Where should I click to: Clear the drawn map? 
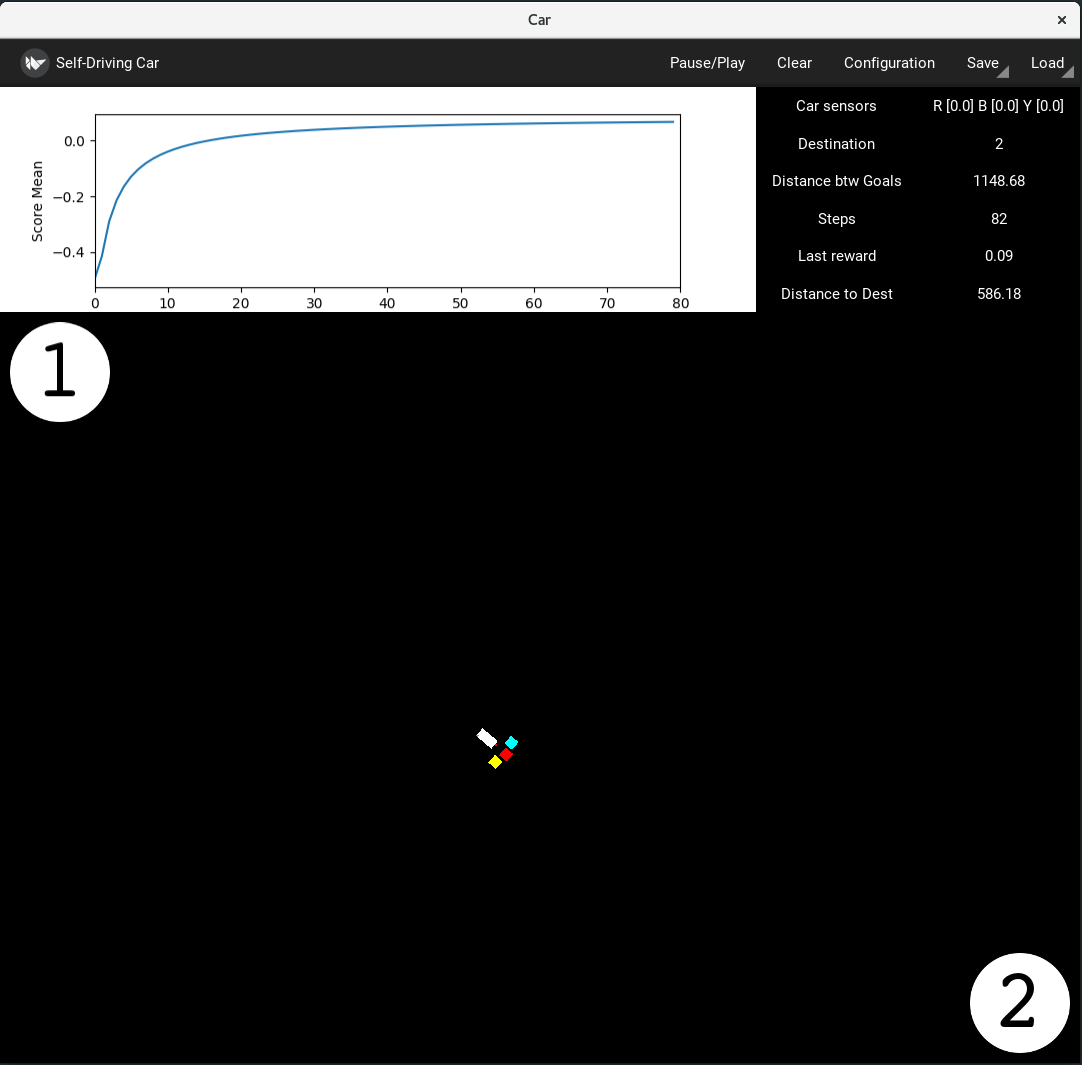point(794,63)
